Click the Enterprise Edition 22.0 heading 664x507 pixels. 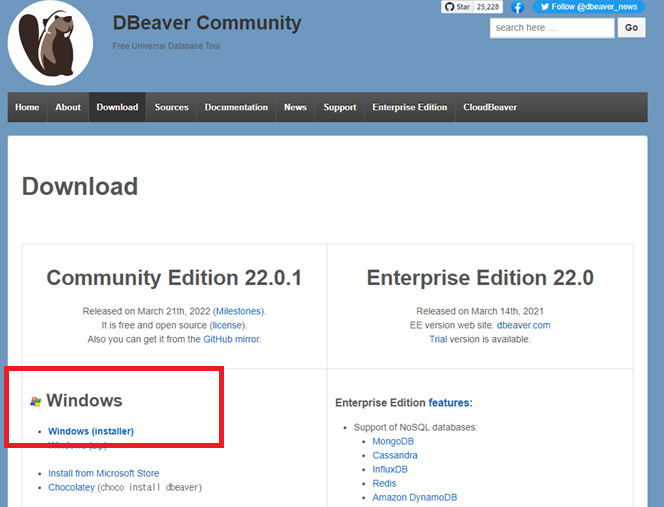click(x=480, y=278)
